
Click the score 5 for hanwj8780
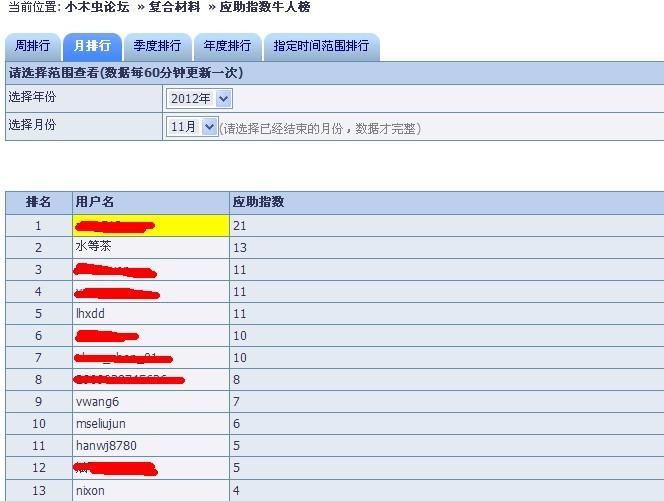pos(236,446)
